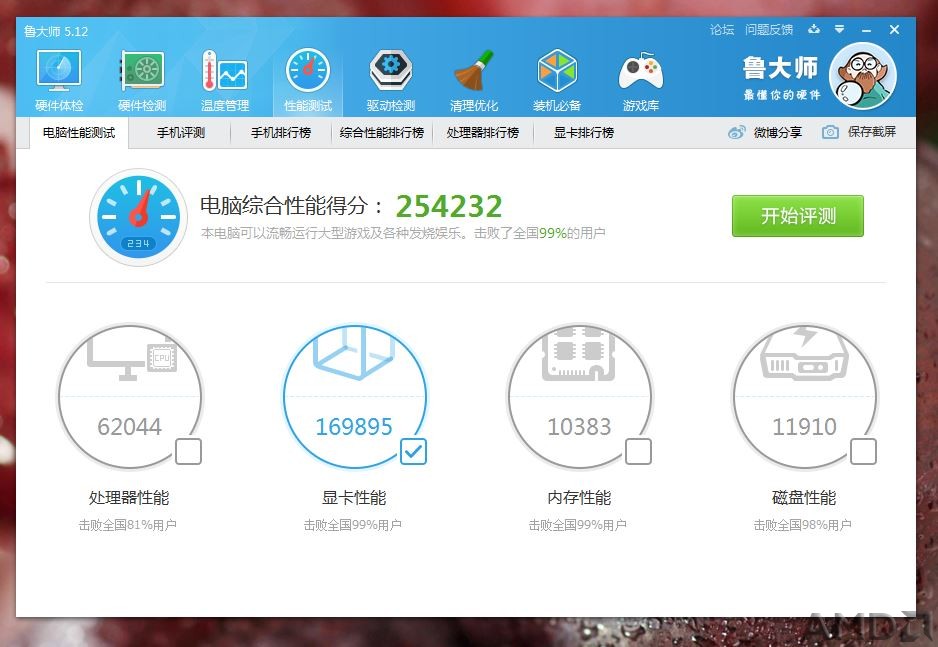This screenshot has width=938, height=647.
Task: Switch to 手机排行榜 tab
Action: pyautogui.click(x=281, y=133)
